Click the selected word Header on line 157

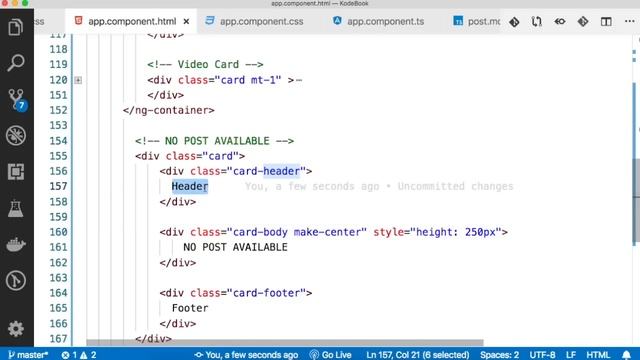[190, 187]
